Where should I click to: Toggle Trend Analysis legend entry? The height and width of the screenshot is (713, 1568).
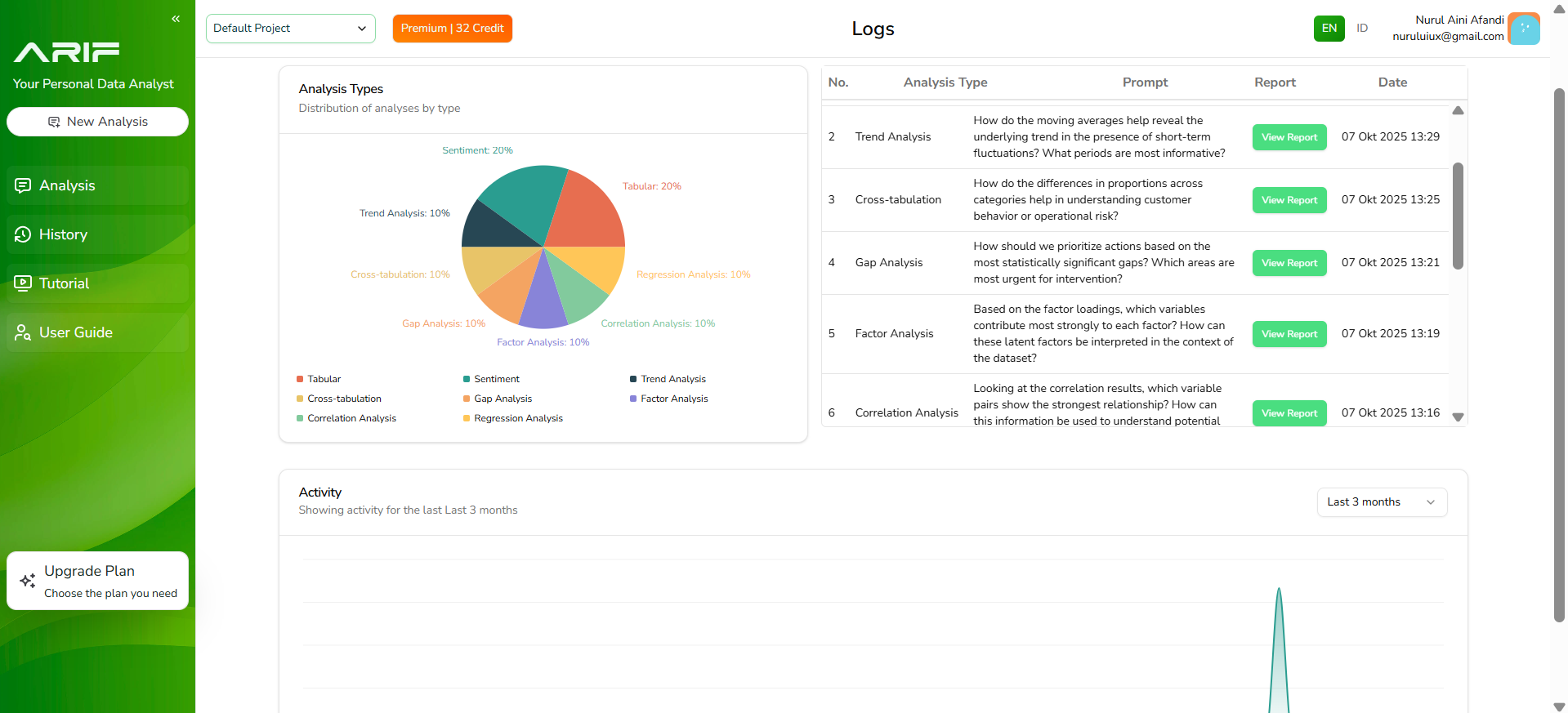tap(668, 379)
